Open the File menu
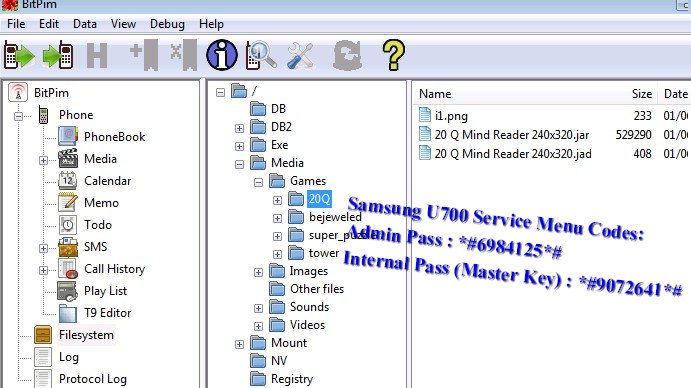The width and height of the screenshot is (691, 388). tap(16, 24)
